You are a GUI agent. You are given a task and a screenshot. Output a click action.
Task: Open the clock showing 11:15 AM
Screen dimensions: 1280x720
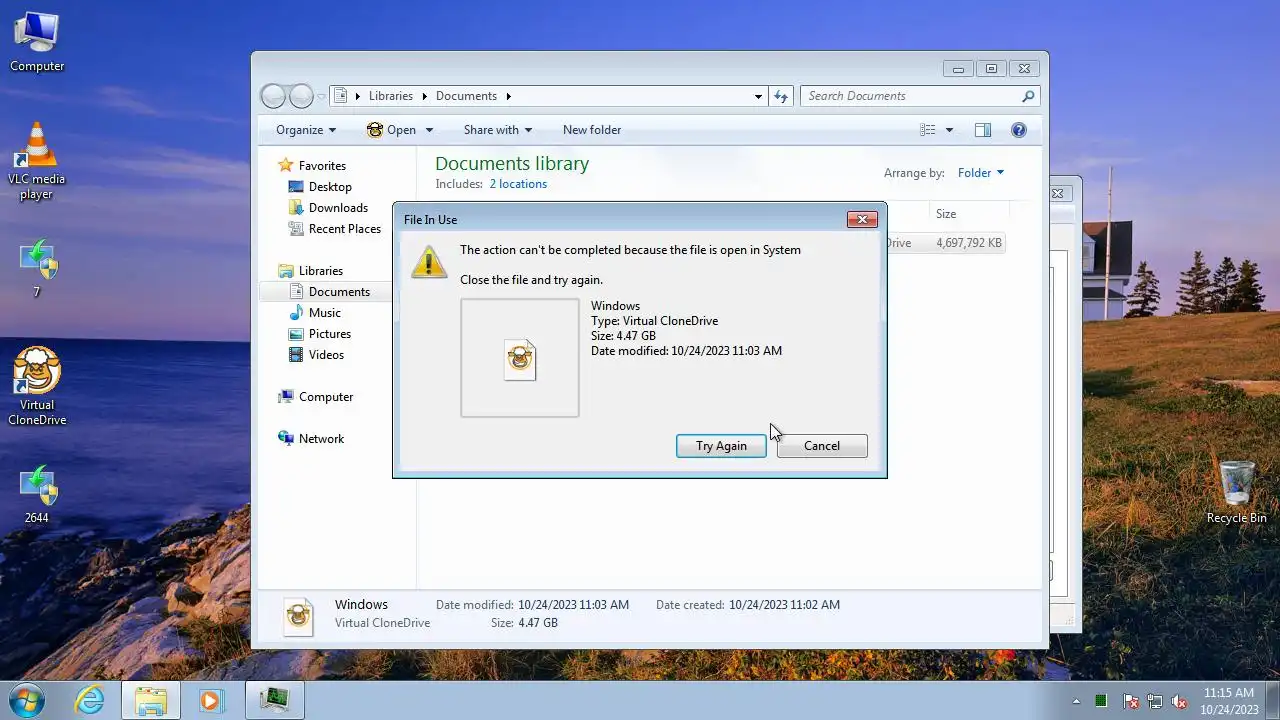pyautogui.click(x=1229, y=700)
